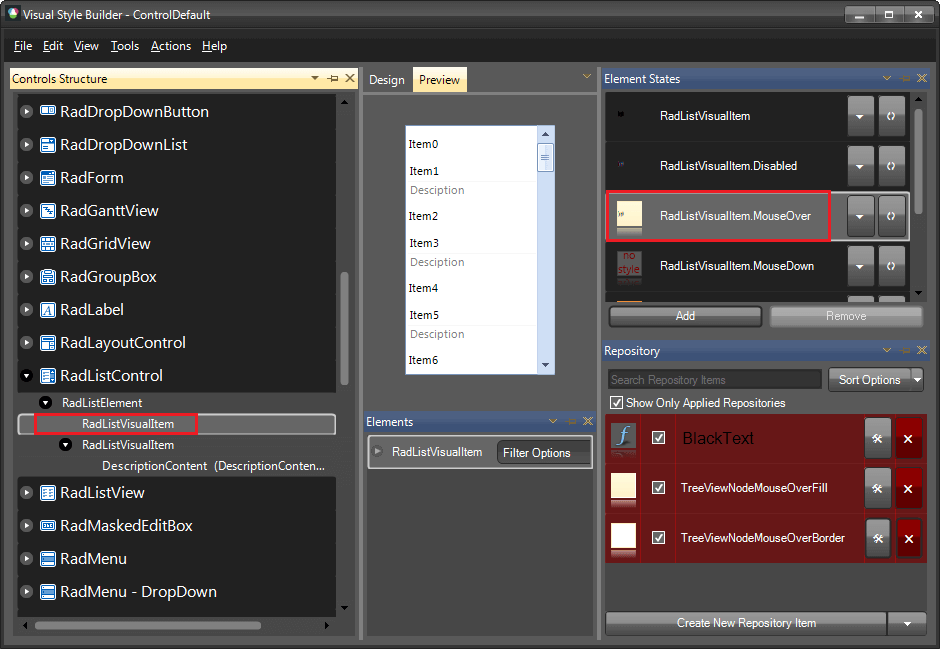
Task: Edit the BlackText repository item
Action: click(878, 439)
